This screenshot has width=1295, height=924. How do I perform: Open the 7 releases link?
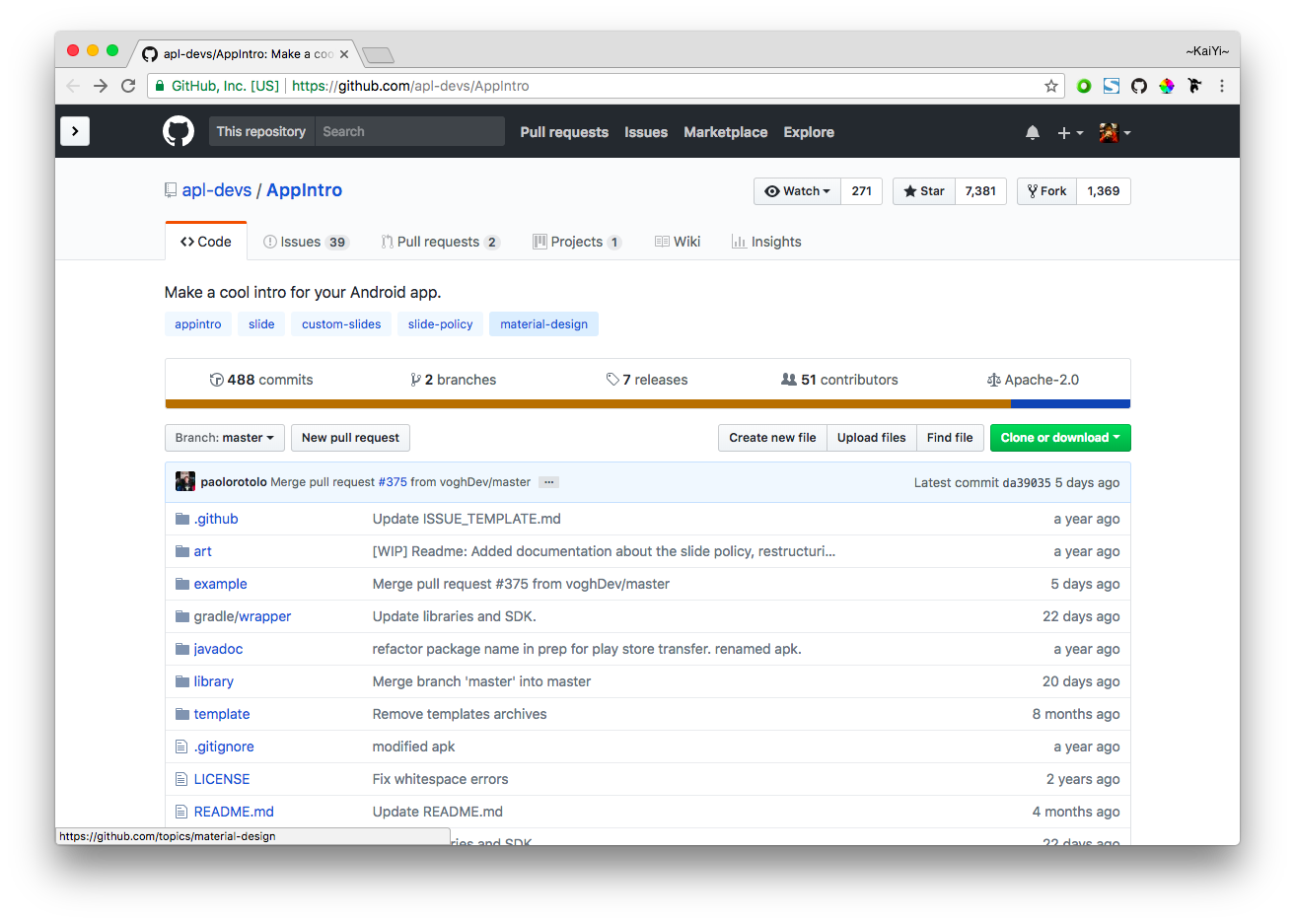point(647,380)
